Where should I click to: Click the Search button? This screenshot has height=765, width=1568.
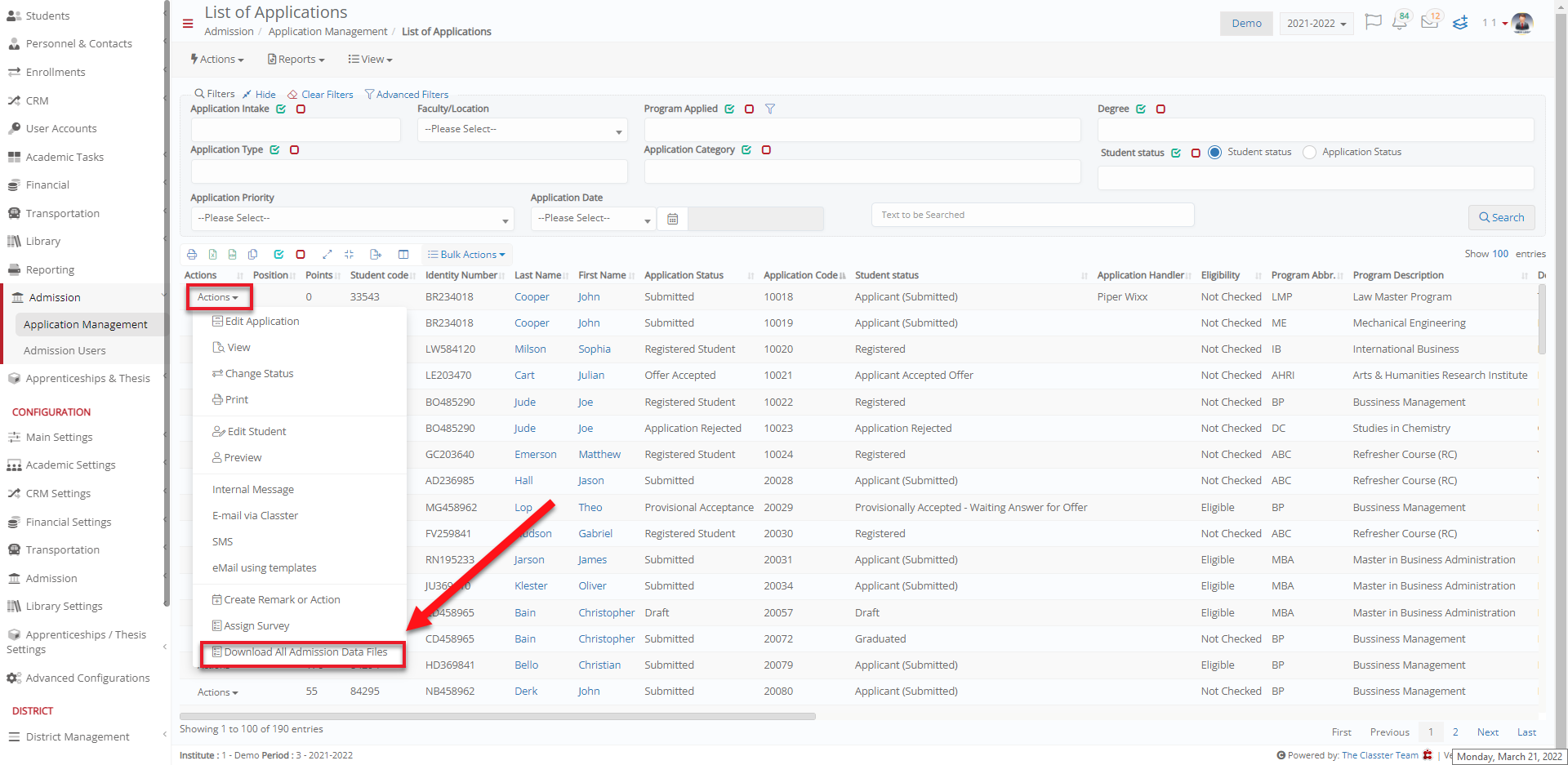(x=1501, y=217)
